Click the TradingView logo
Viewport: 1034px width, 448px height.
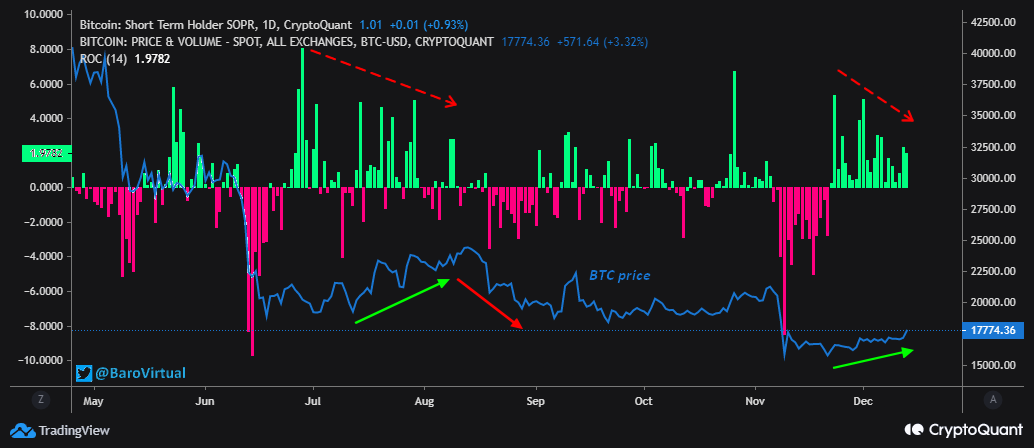pyautogui.click(x=22, y=431)
